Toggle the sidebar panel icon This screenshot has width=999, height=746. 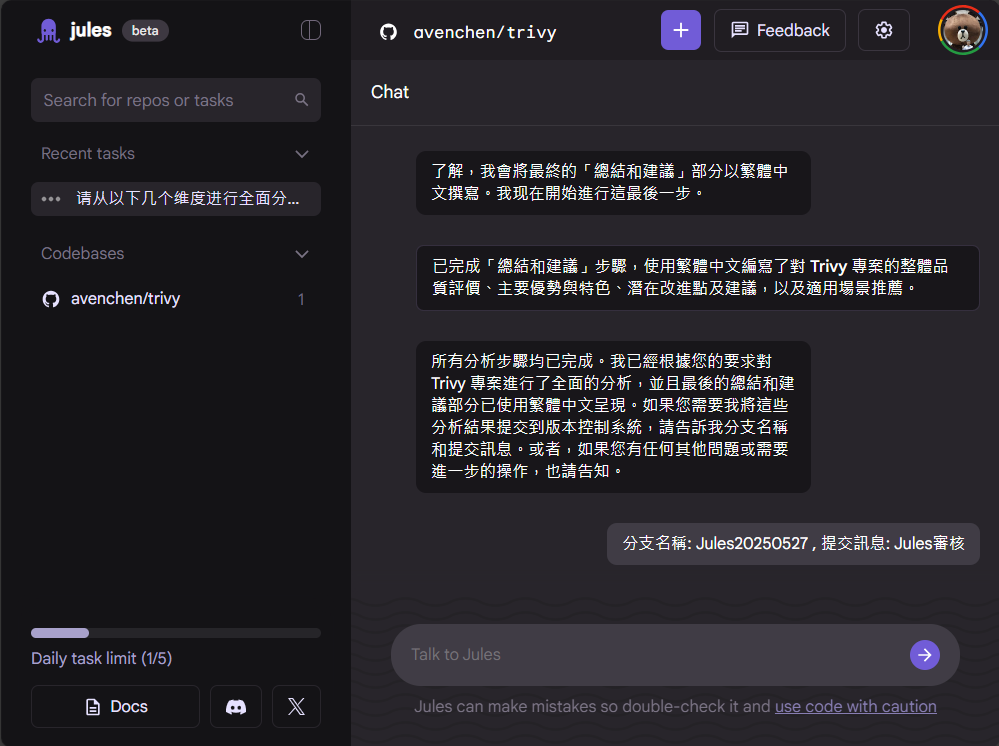click(x=310, y=30)
